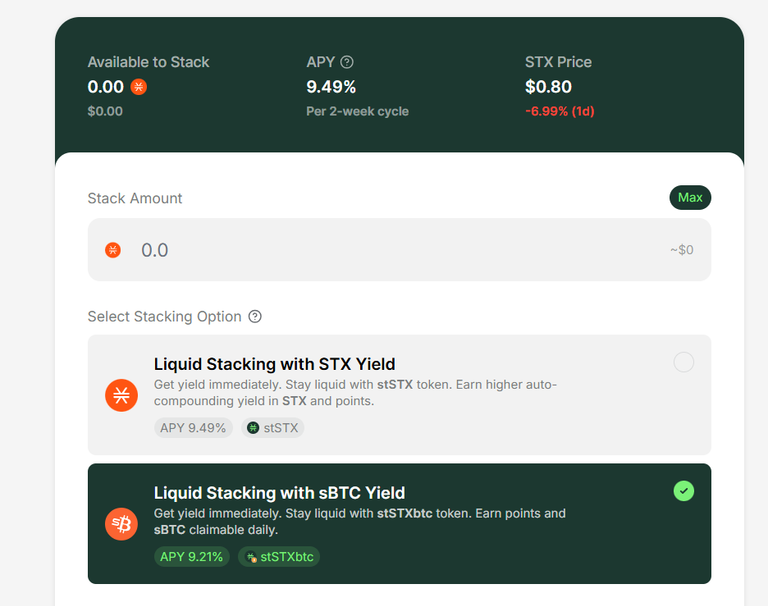Click the orange sBTC Yield option logo
Viewport: 768px width, 606px height.
tap(121, 524)
